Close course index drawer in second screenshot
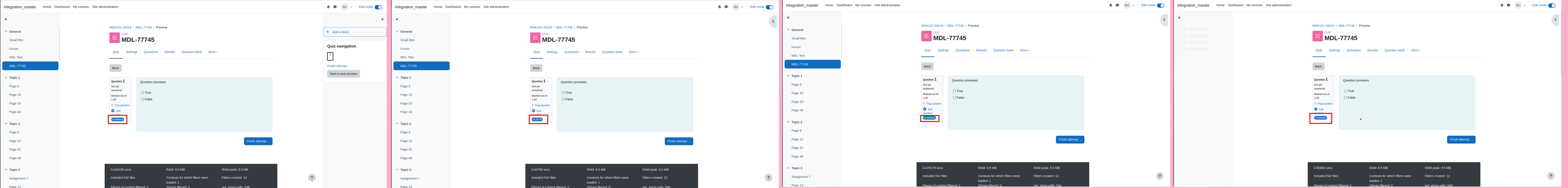Screen dimensions: 1568x188 coord(397,20)
